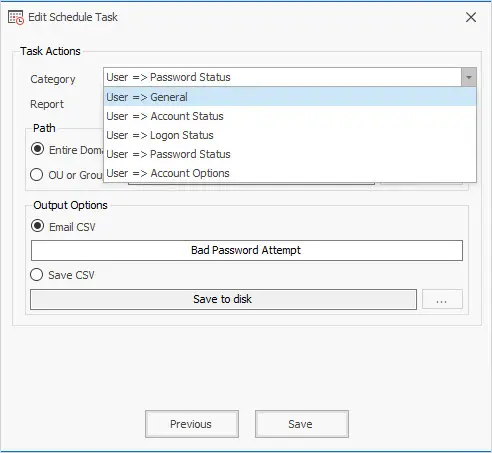Select the Entire Domain radio button
This screenshot has height=453, width=492.
coord(37,149)
